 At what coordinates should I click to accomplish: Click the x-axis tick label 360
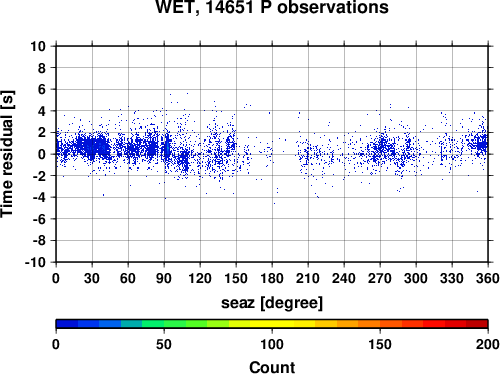[488, 278]
